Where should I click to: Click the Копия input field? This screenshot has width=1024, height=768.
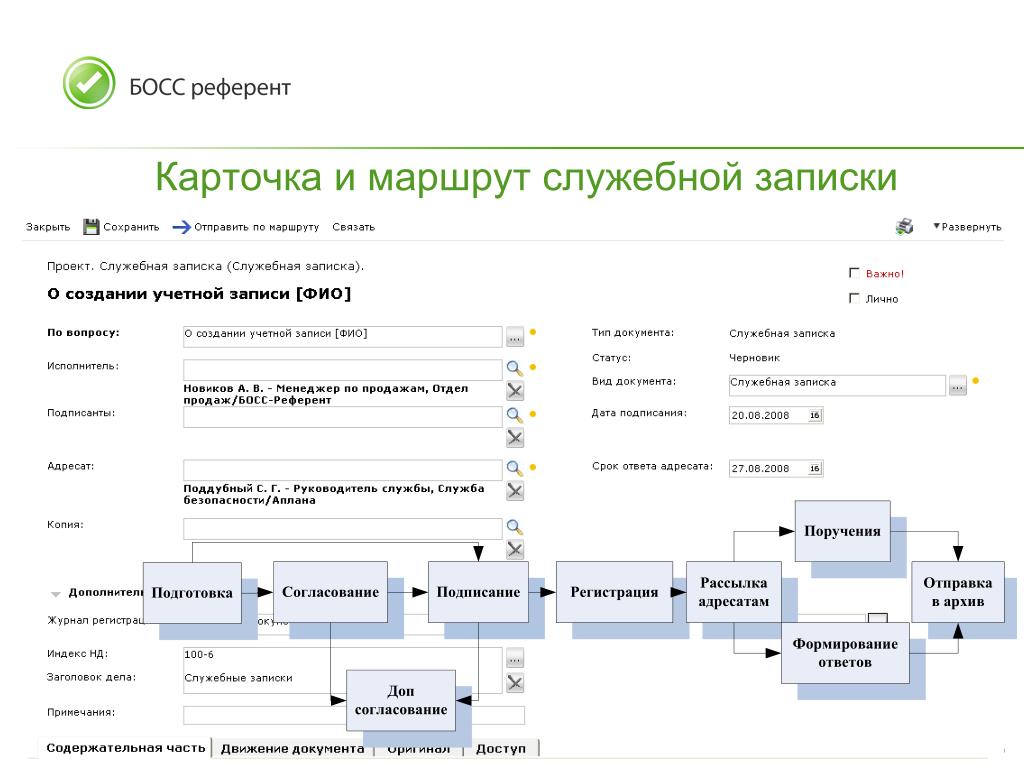[x=342, y=528]
